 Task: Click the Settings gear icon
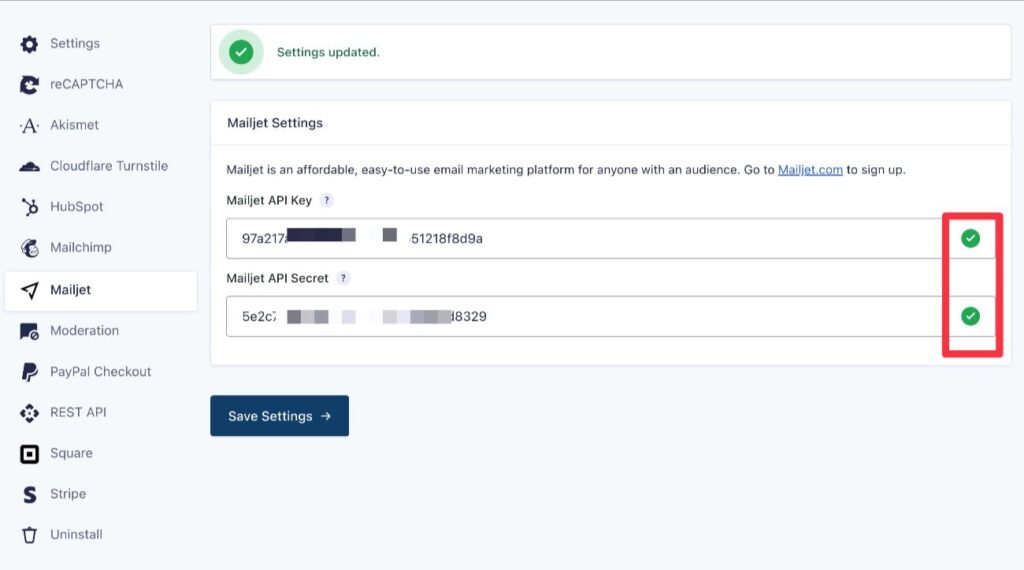pos(29,44)
